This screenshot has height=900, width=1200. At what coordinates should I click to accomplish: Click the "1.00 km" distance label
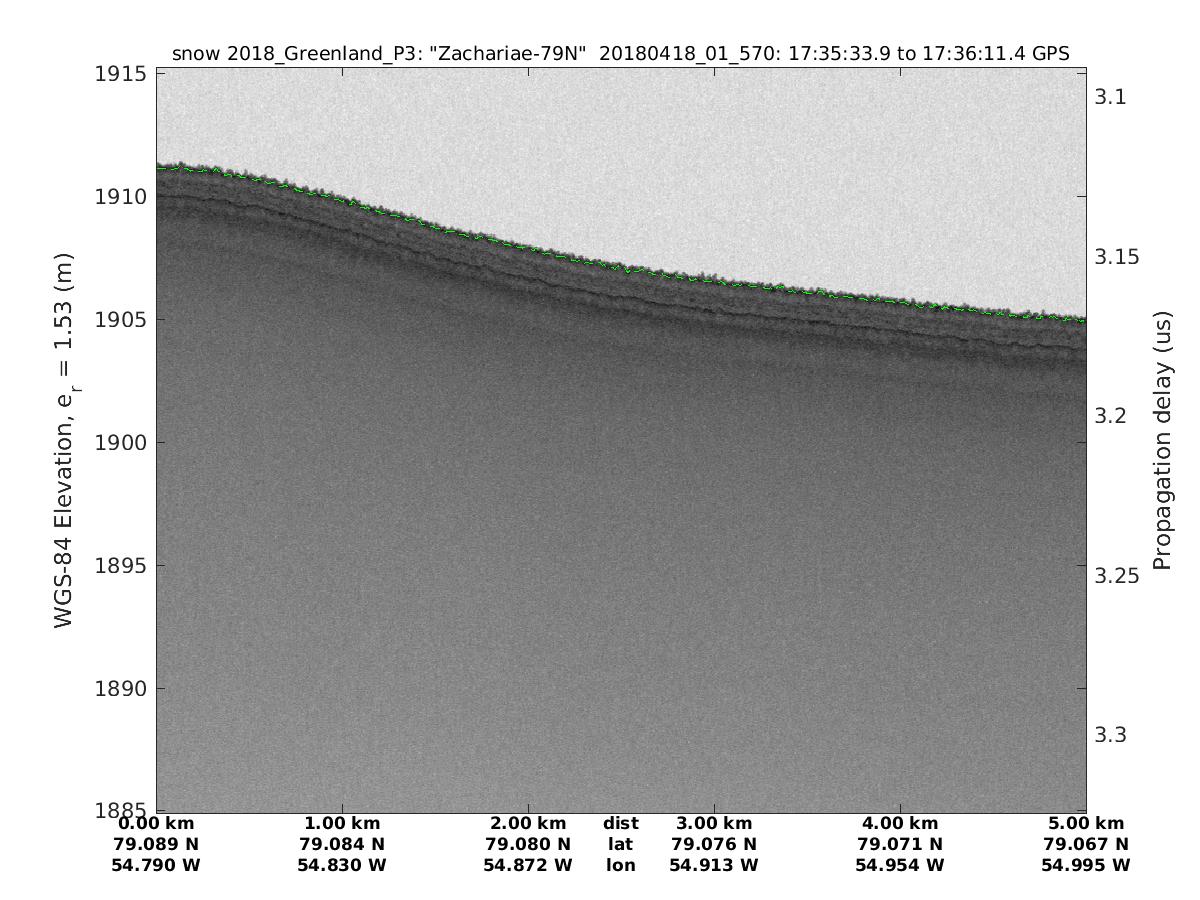(342, 824)
